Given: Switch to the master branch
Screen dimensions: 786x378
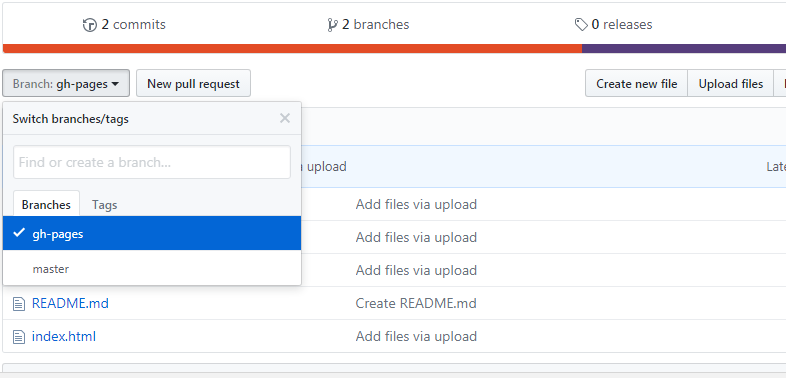Looking at the screenshot, I should coord(152,269).
